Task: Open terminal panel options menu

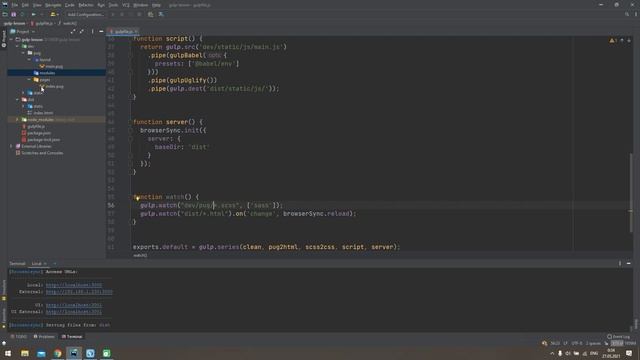Action: click(620, 264)
